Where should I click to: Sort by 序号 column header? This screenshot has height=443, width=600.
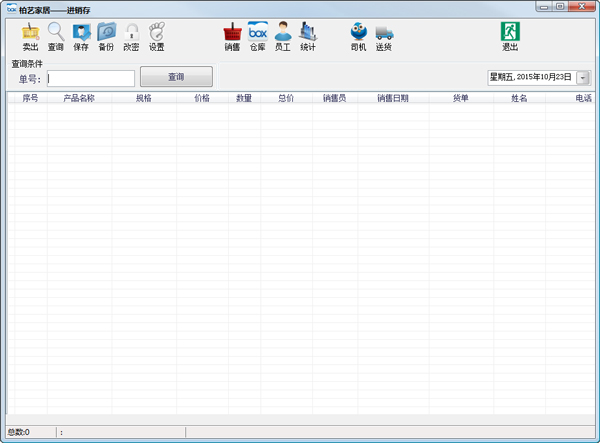tap(30, 98)
